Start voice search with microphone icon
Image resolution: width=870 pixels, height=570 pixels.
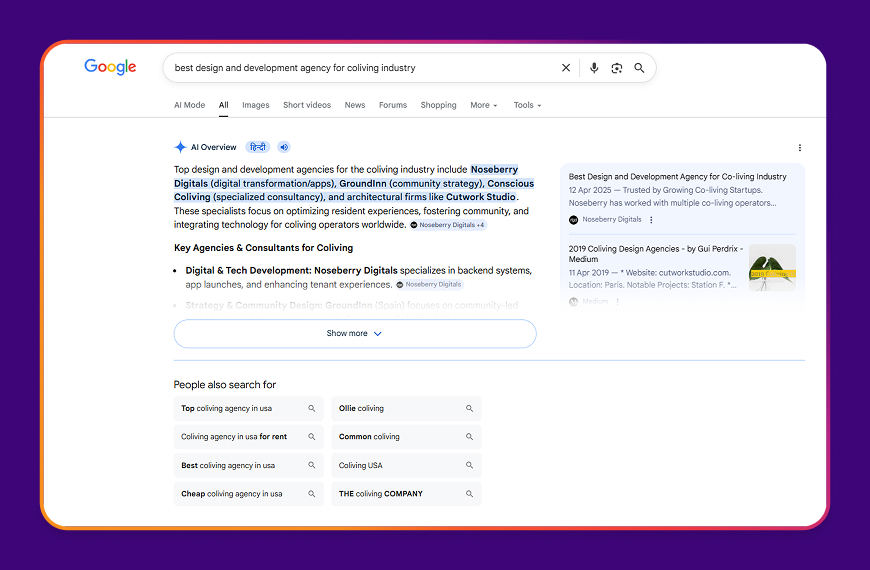tap(594, 68)
